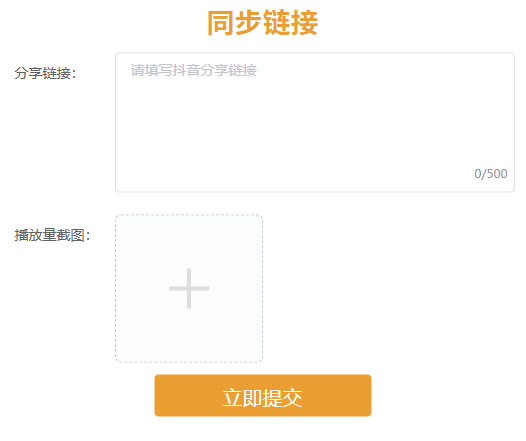Click the 同步链接 page heading
526x441 pixels.
coord(262,23)
